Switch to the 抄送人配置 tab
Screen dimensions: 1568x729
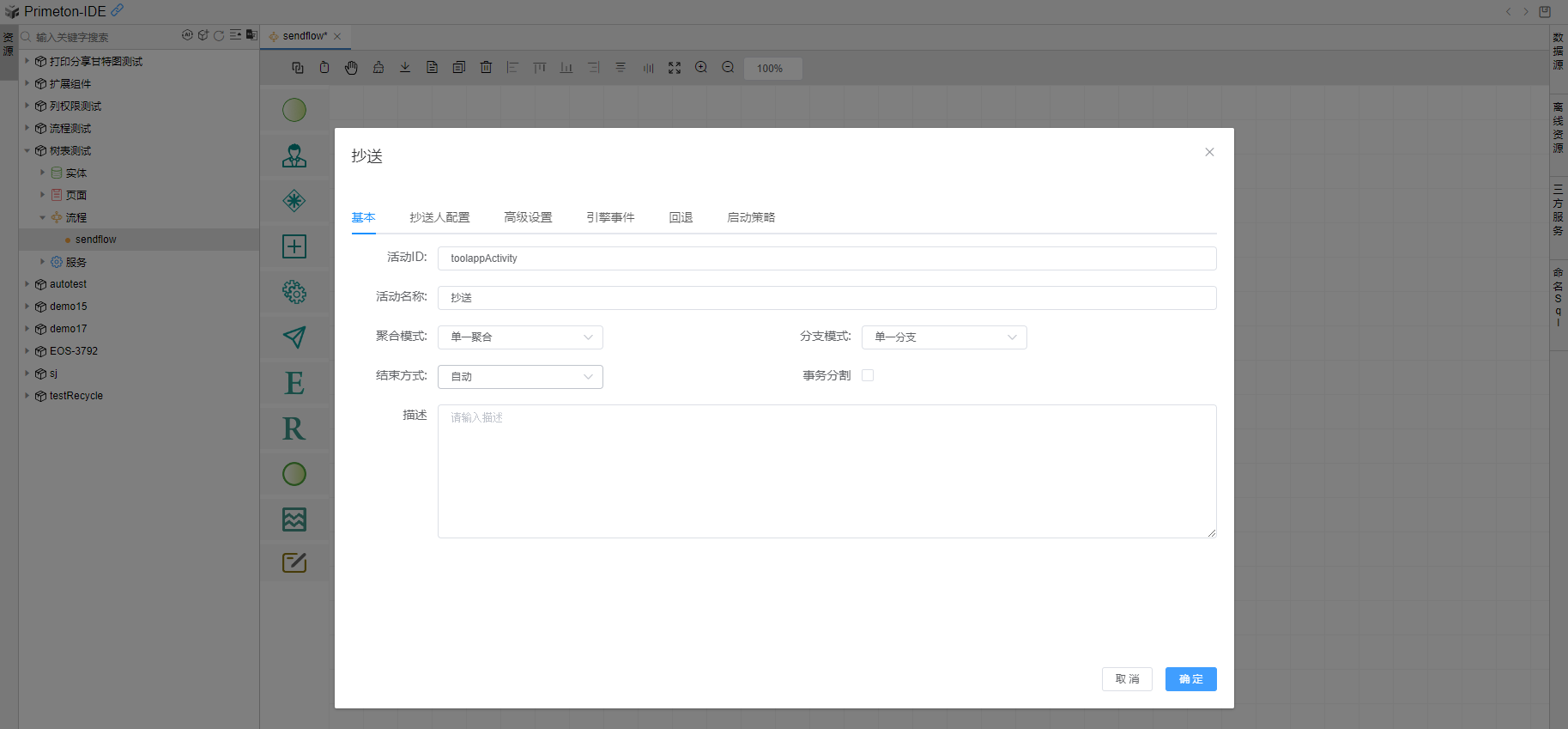point(439,217)
